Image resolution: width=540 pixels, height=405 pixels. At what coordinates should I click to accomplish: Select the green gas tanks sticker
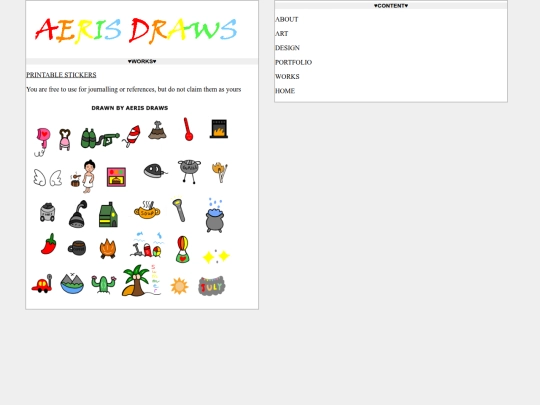pos(100,138)
